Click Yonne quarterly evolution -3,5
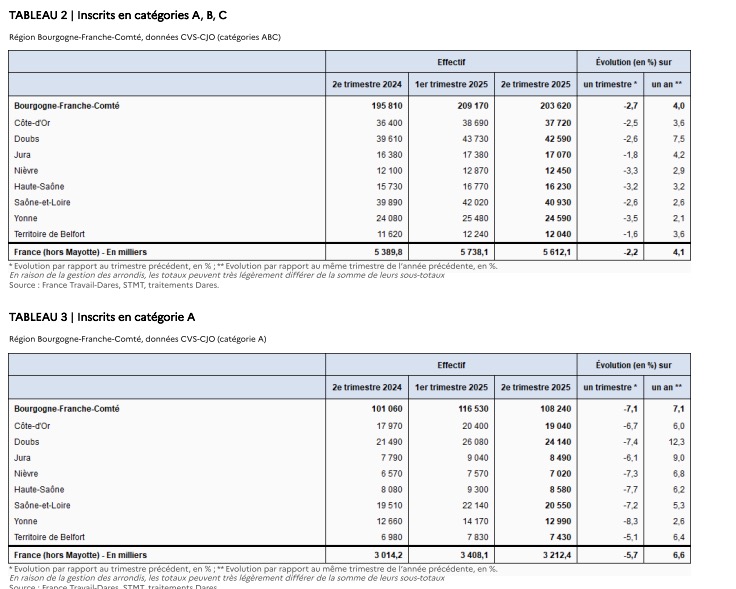The height and width of the screenshot is (589, 736). click(x=630, y=219)
